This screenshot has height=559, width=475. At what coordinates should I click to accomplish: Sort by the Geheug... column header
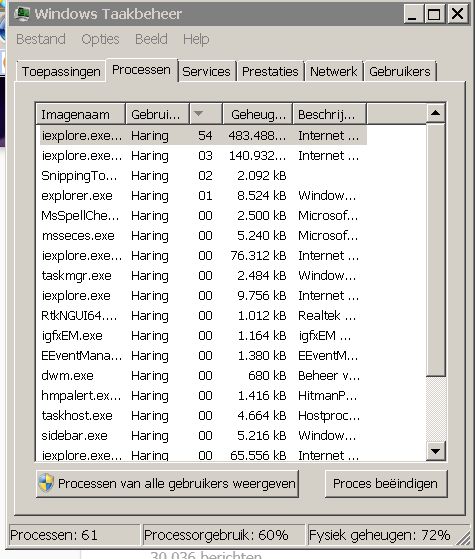(257, 114)
